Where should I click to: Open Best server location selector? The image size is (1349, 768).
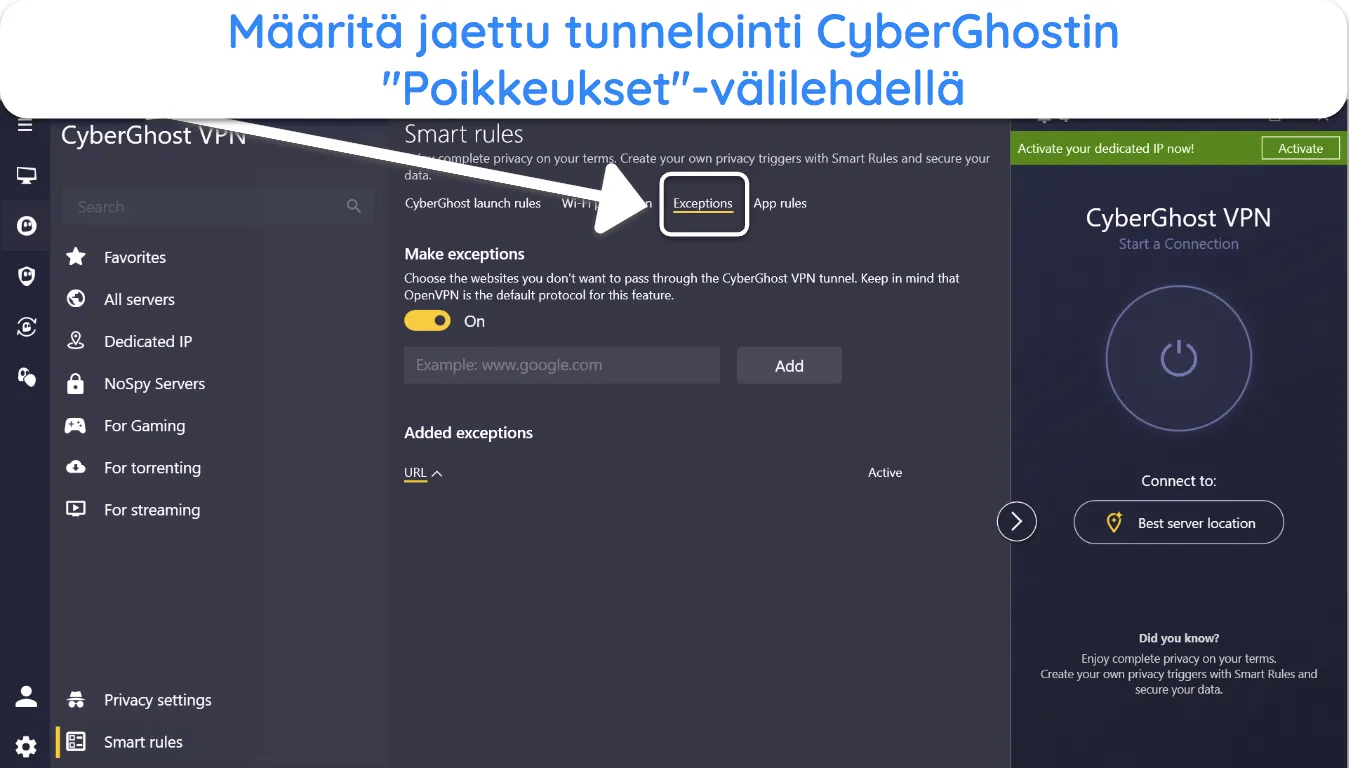click(x=1179, y=522)
